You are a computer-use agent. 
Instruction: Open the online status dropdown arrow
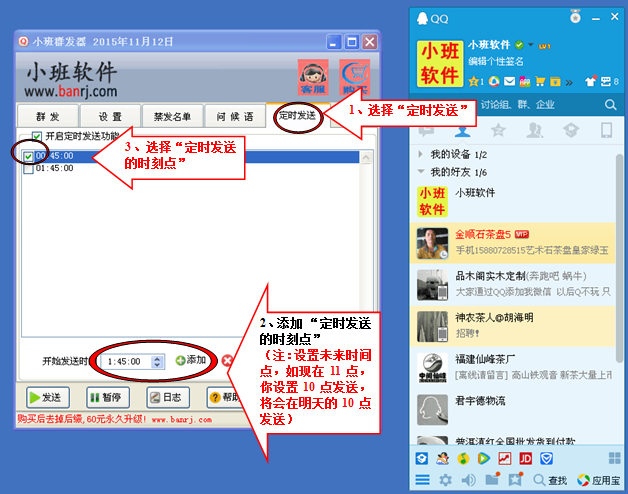(x=531, y=45)
